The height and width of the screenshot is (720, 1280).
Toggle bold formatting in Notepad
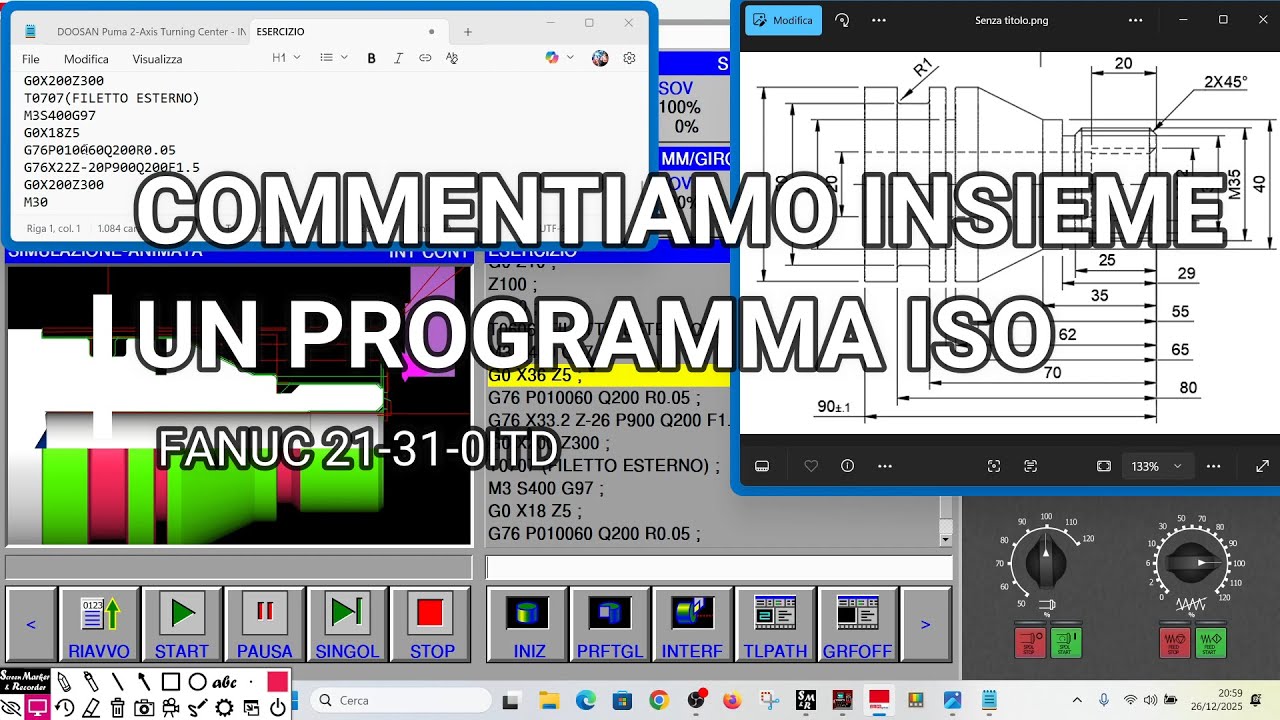tap(371, 58)
